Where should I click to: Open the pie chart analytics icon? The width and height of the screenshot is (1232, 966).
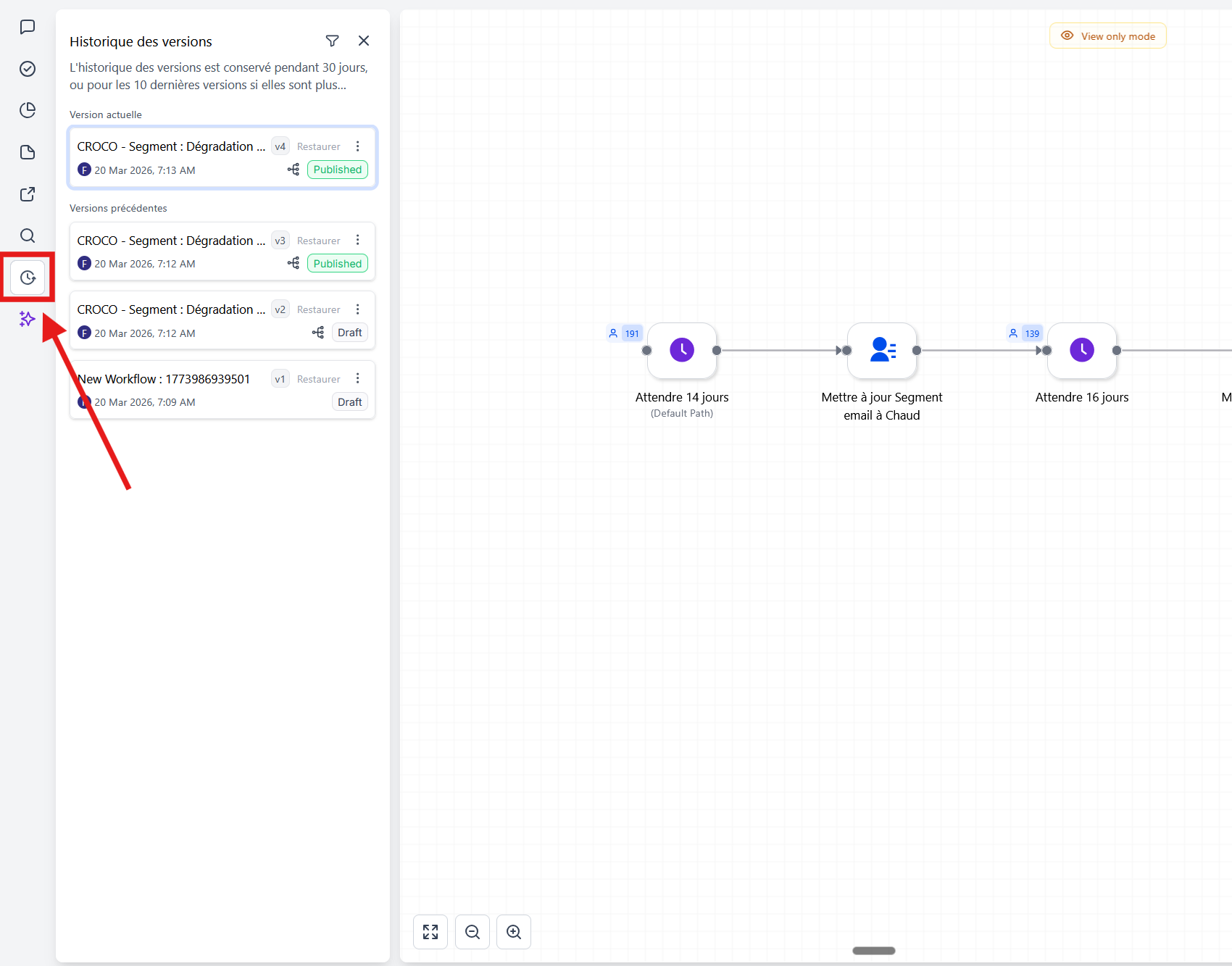pyautogui.click(x=28, y=110)
